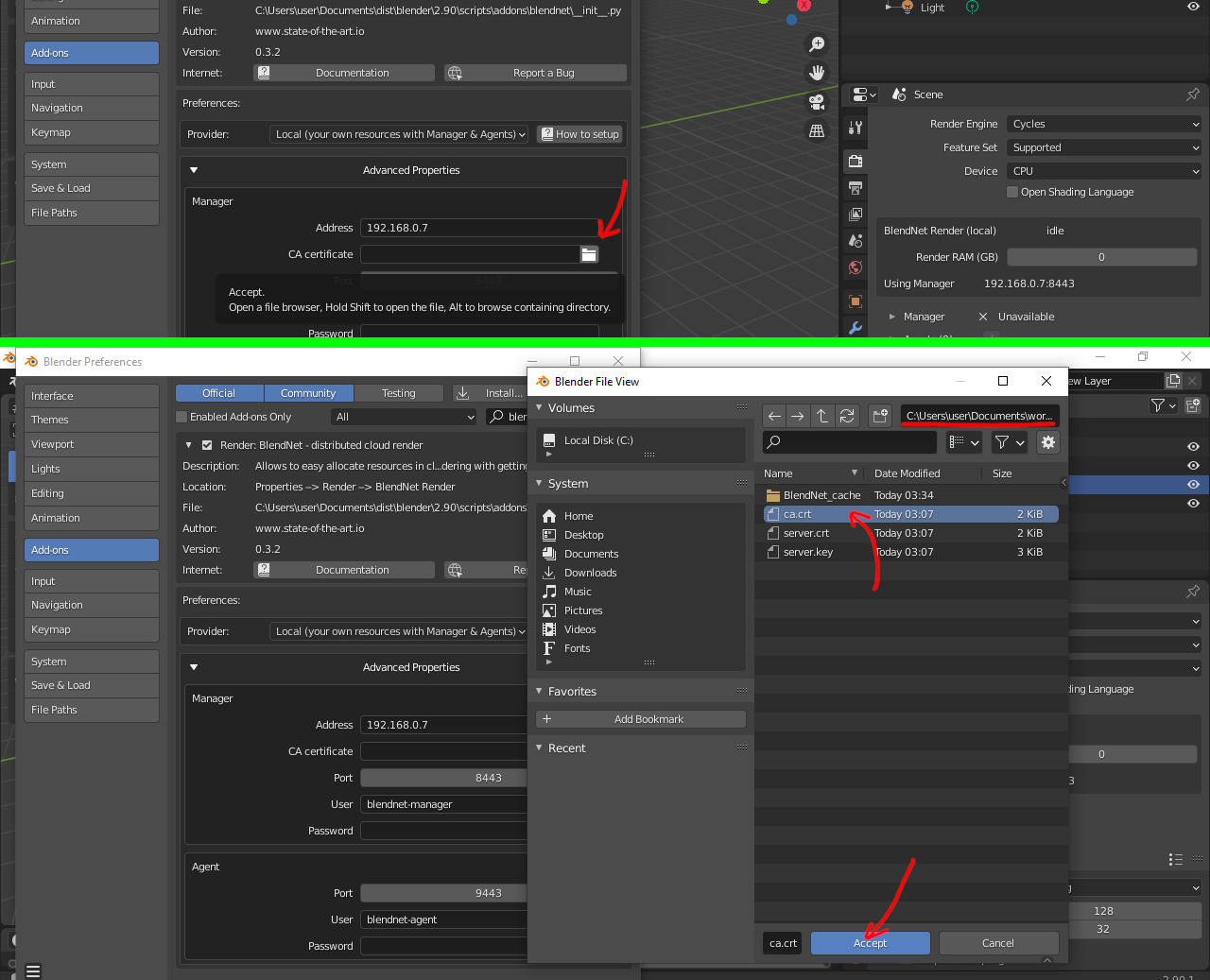Open the Object properties orange square icon

tap(856, 301)
